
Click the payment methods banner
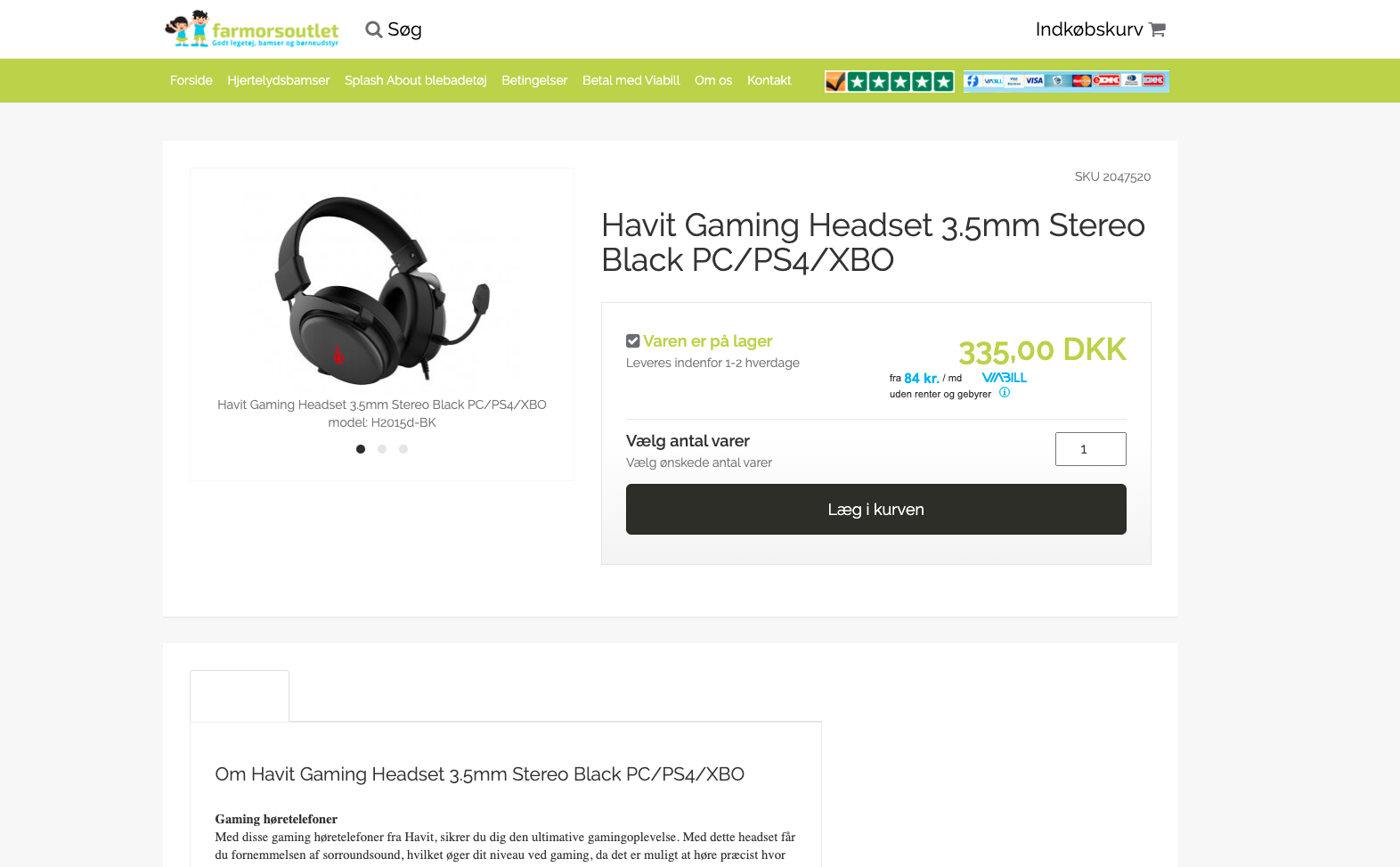click(x=1066, y=81)
